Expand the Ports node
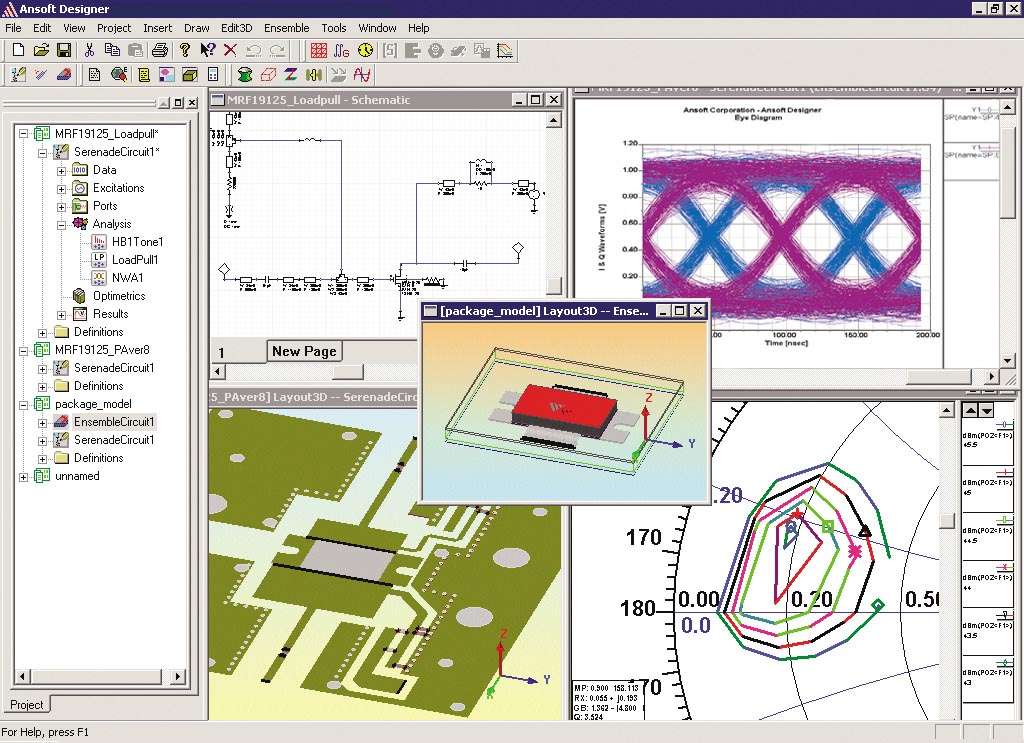The image size is (1024, 743). (x=61, y=207)
